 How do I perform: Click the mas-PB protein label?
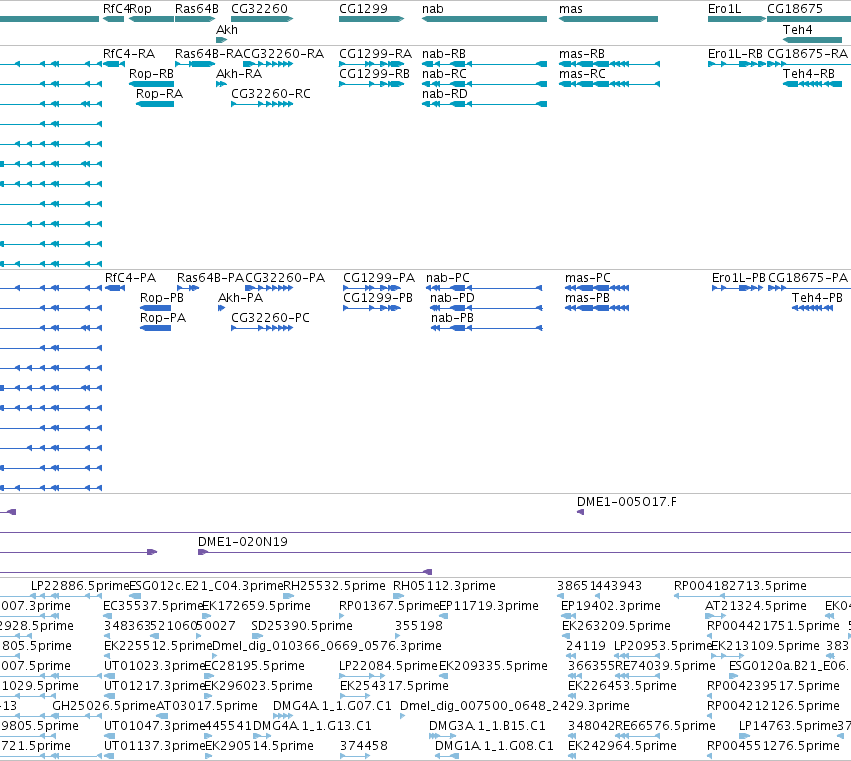click(587, 298)
